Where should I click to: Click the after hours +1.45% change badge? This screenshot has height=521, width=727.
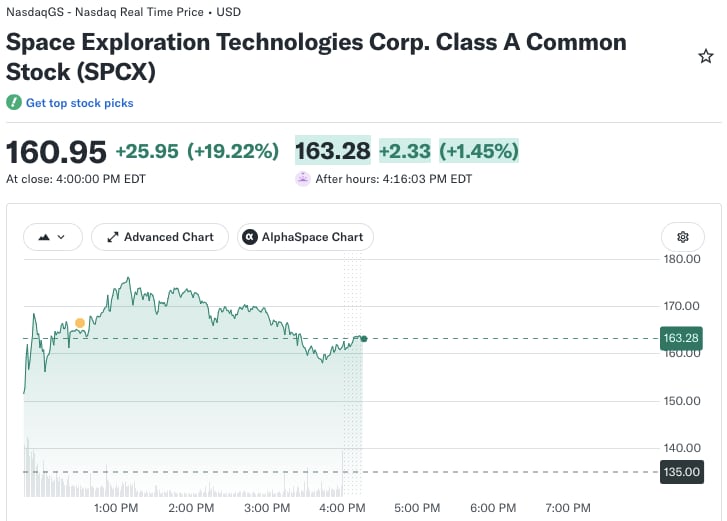click(479, 151)
